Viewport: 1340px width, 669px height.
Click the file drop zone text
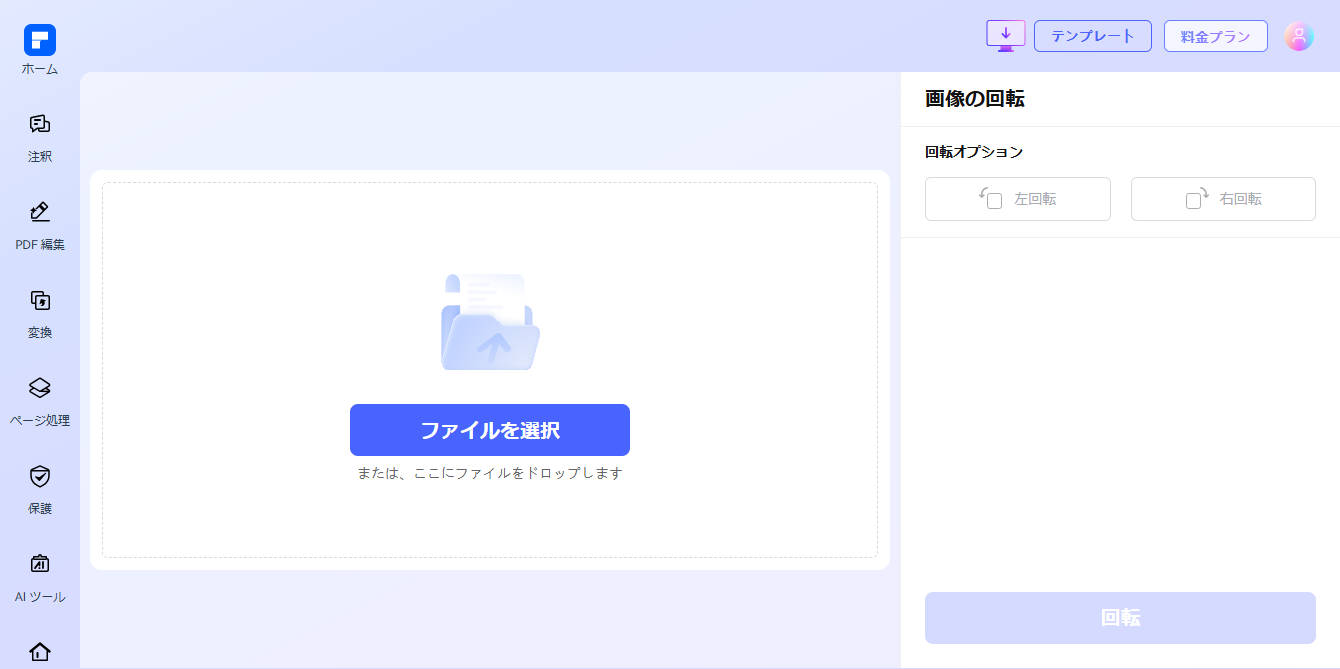click(x=490, y=473)
